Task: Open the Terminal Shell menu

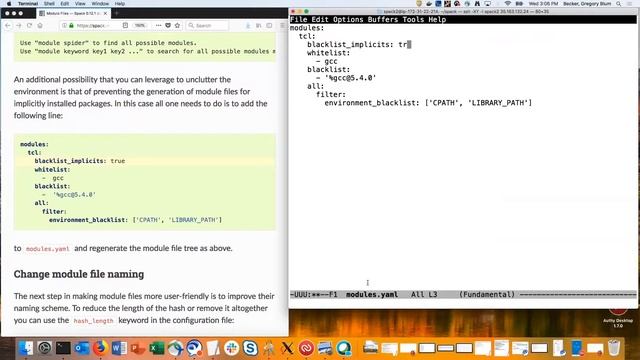Action: click(49, 3)
